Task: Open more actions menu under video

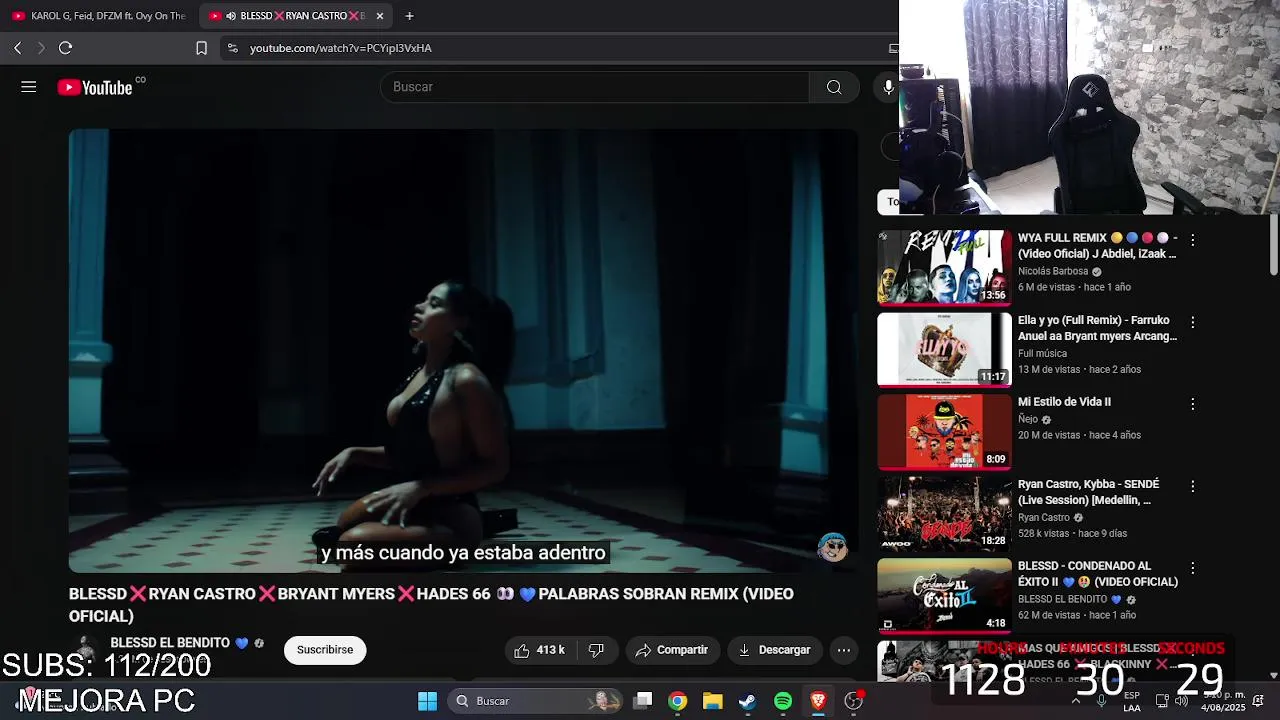Action: point(844,650)
